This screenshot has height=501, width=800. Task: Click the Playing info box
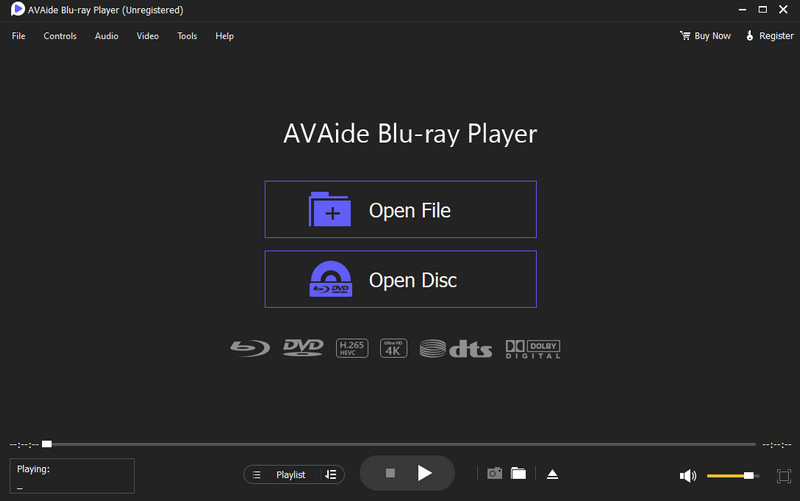72,475
